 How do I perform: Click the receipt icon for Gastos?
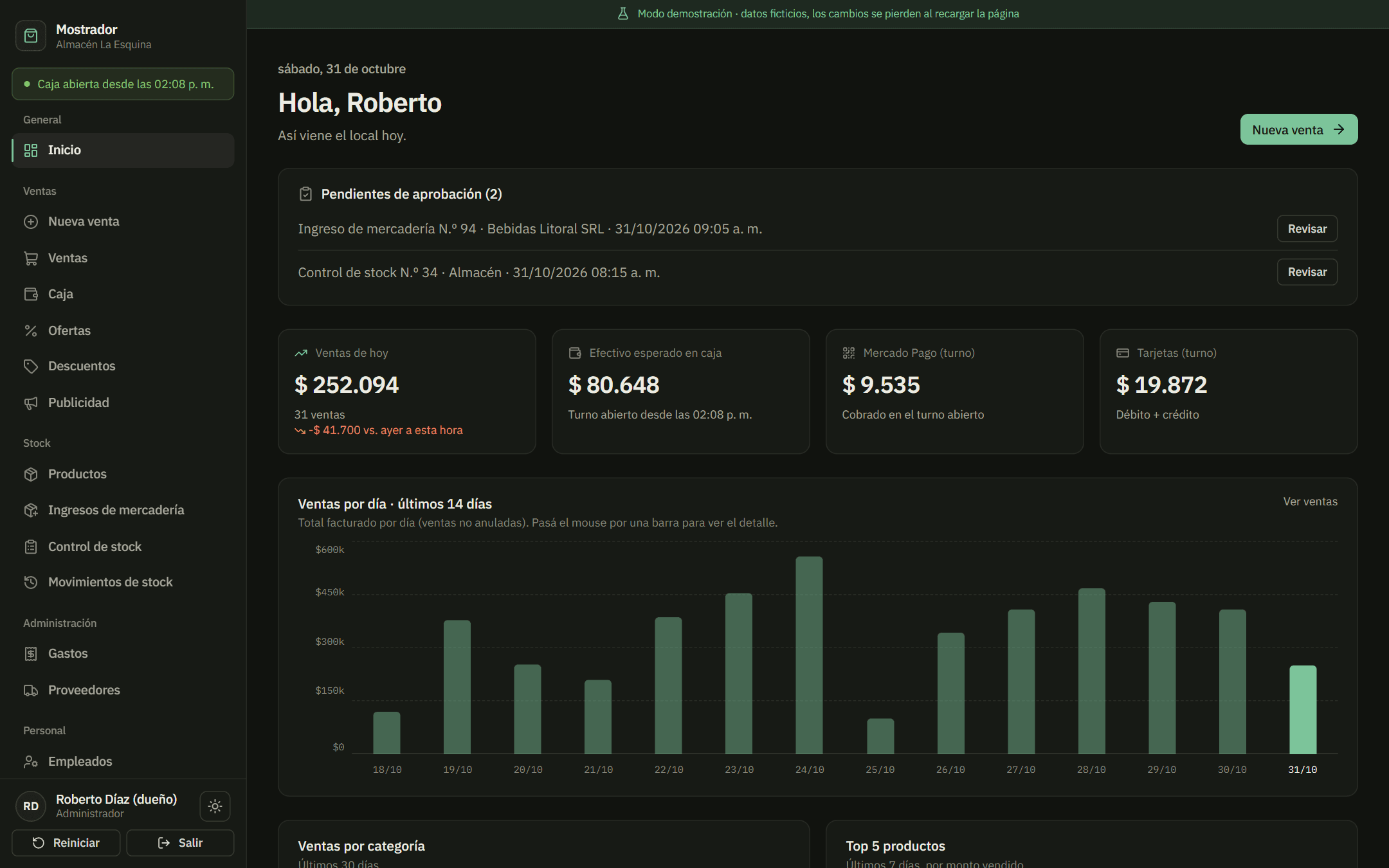click(x=31, y=654)
